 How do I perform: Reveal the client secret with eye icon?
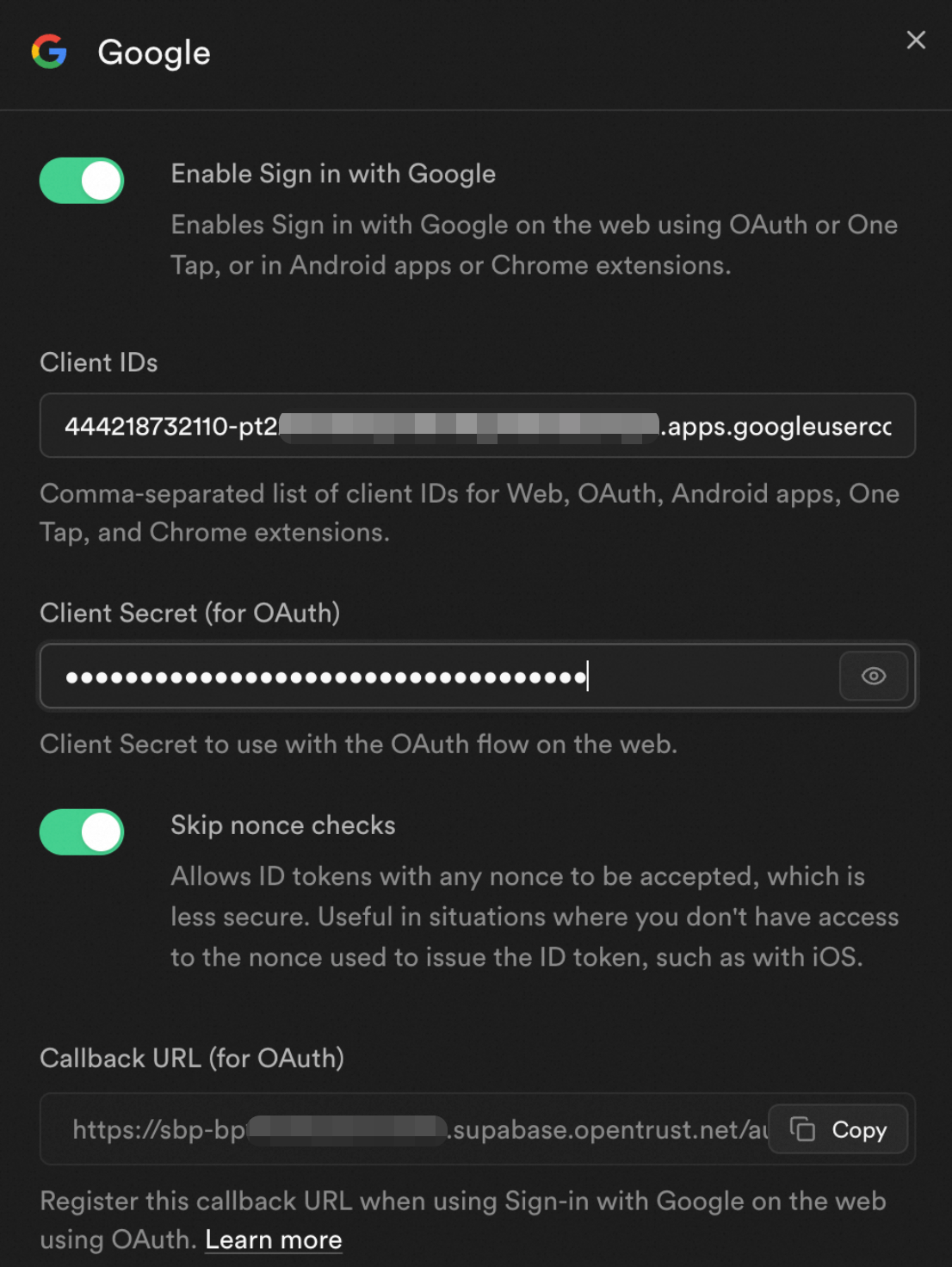click(x=874, y=677)
